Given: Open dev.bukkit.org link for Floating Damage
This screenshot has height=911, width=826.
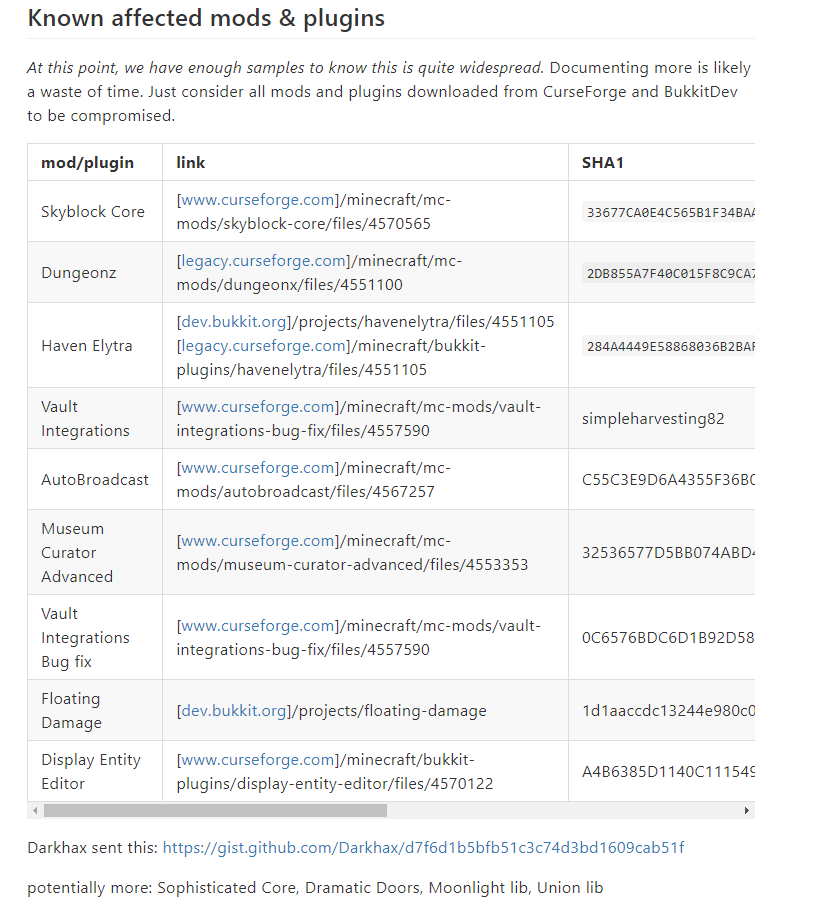Looking at the screenshot, I should (x=234, y=711).
